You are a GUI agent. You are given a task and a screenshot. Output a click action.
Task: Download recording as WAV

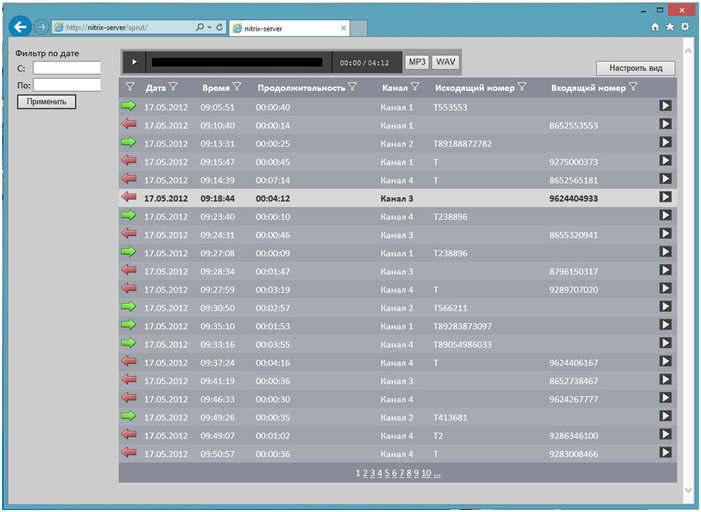[445, 62]
